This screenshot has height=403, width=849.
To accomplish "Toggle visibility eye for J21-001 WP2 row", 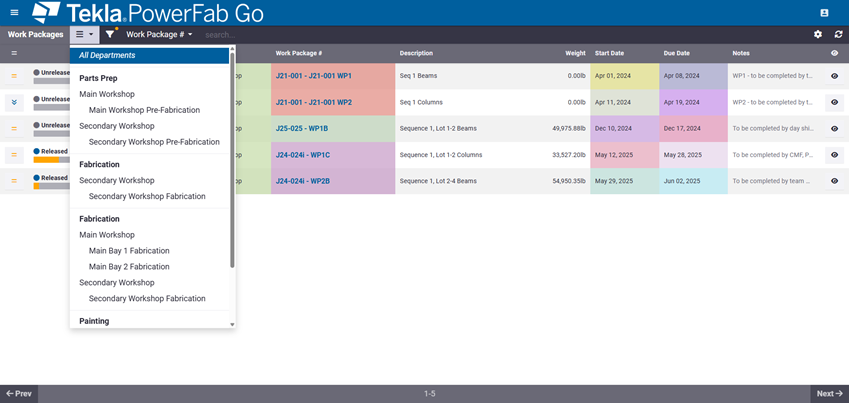I will tap(834, 102).
